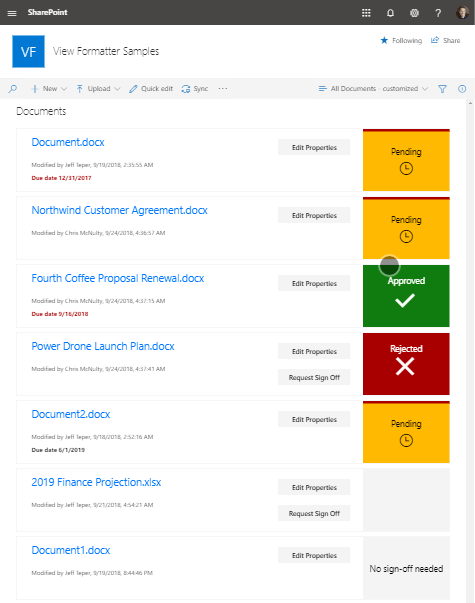
Task: Switch view via All Documents dropdown
Action: click(x=373, y=89)
